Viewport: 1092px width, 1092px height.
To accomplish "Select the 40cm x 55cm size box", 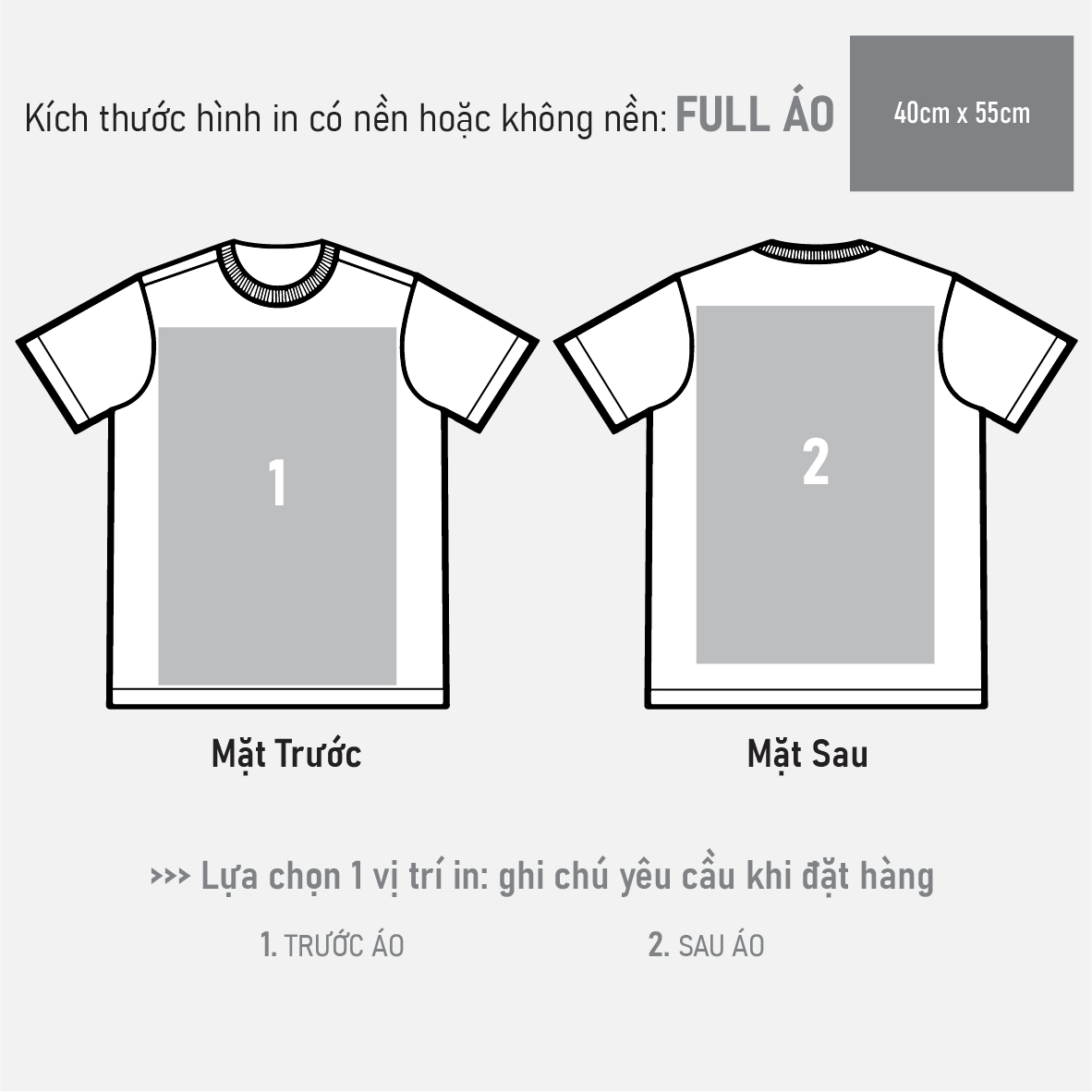I will 961,114.
